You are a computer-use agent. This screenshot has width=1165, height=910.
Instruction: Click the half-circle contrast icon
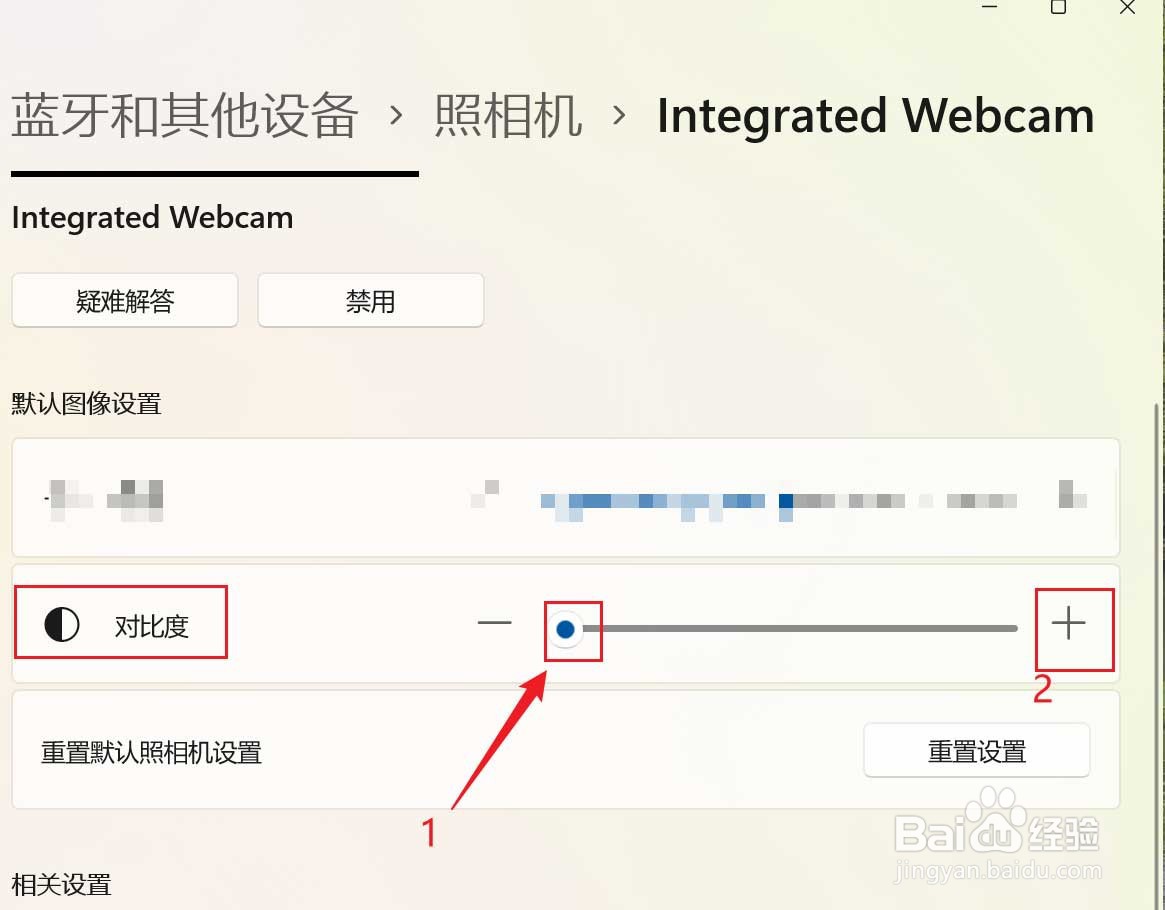62,624
